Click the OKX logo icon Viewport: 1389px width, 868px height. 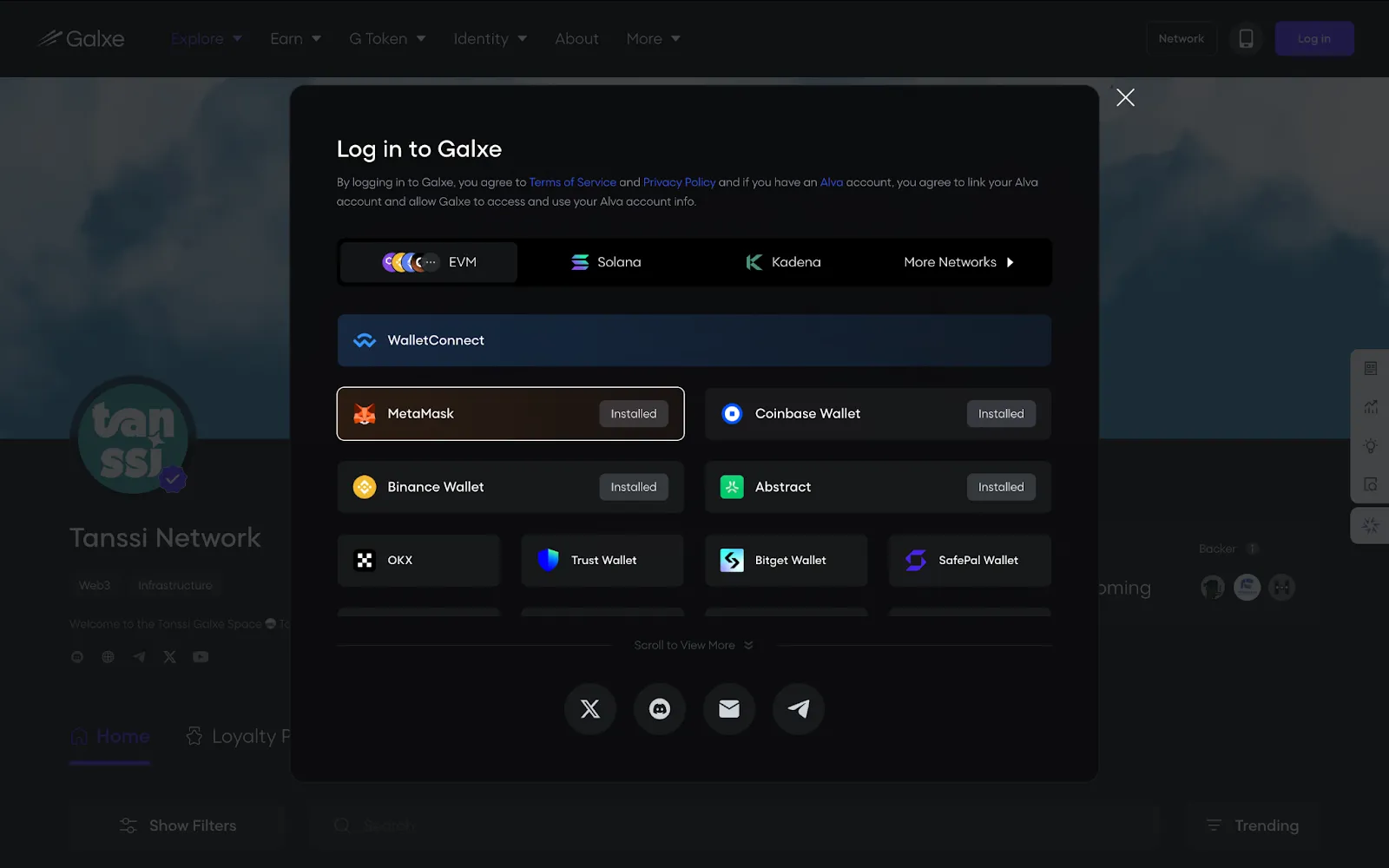point(365,561)
